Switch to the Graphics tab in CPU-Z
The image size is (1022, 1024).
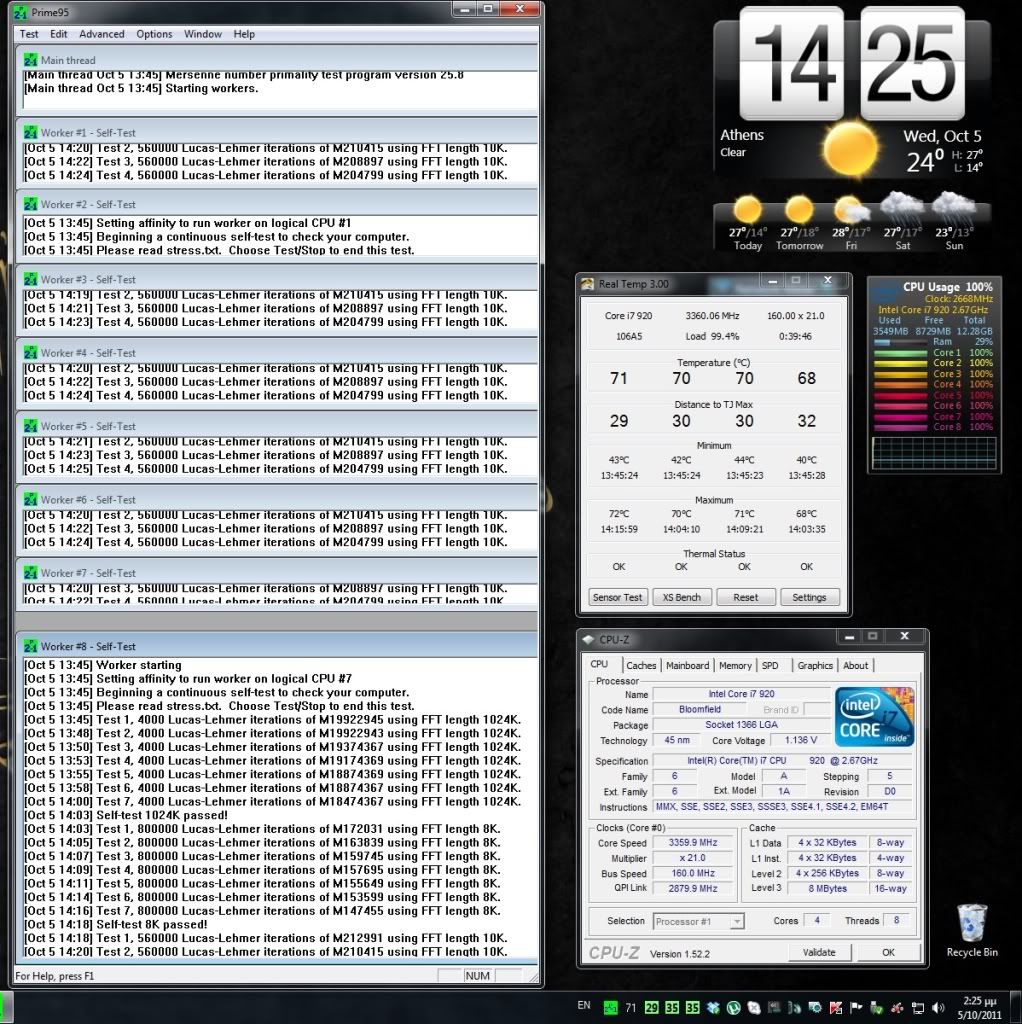coord(815,665)
